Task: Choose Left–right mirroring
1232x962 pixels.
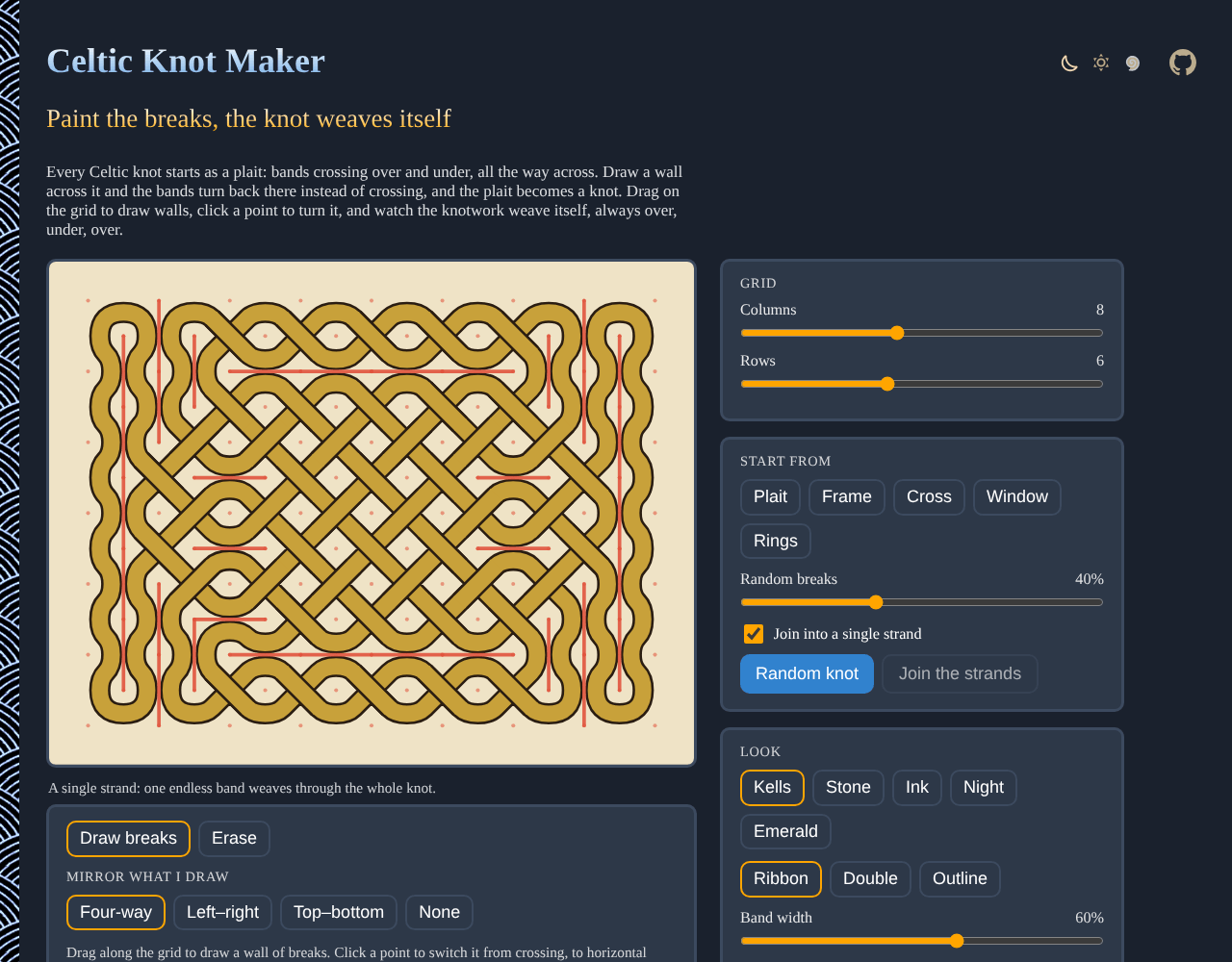Action: 222,913
